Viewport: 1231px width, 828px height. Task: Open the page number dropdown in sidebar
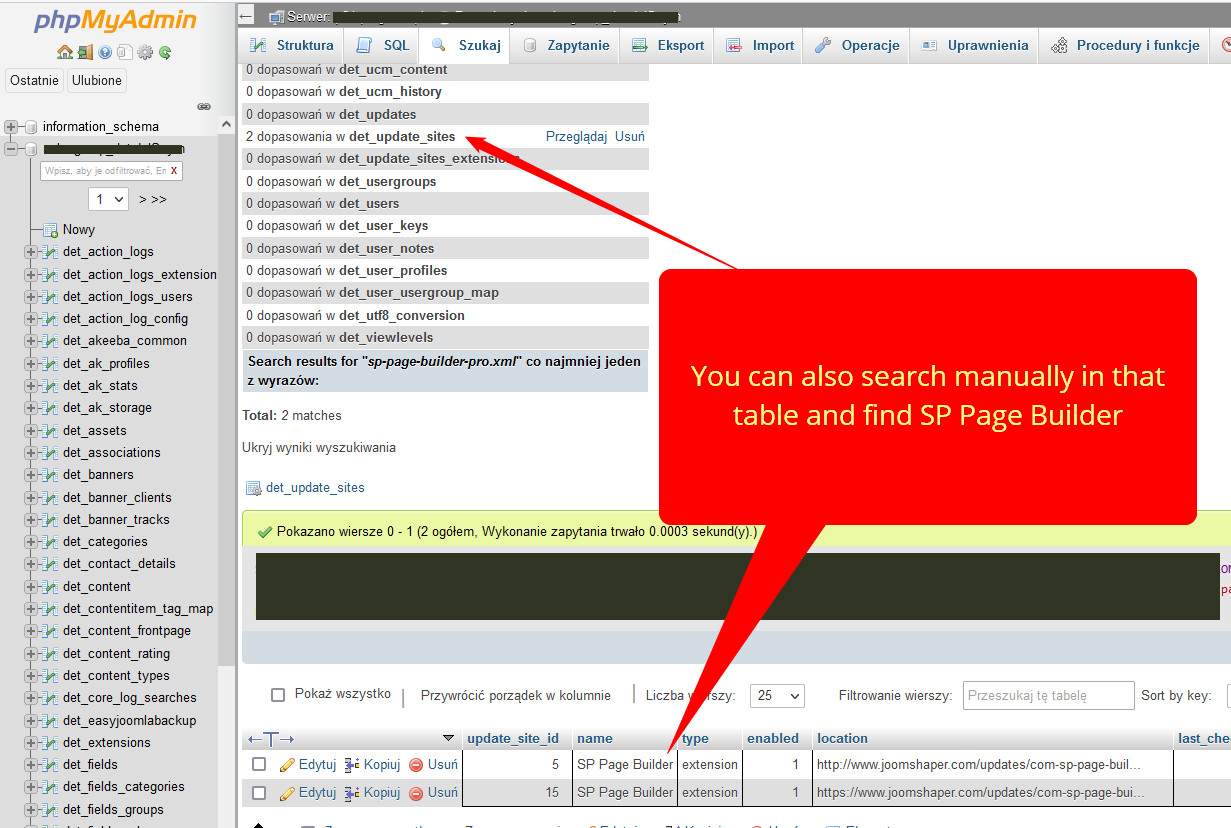[x=108, y=199]
